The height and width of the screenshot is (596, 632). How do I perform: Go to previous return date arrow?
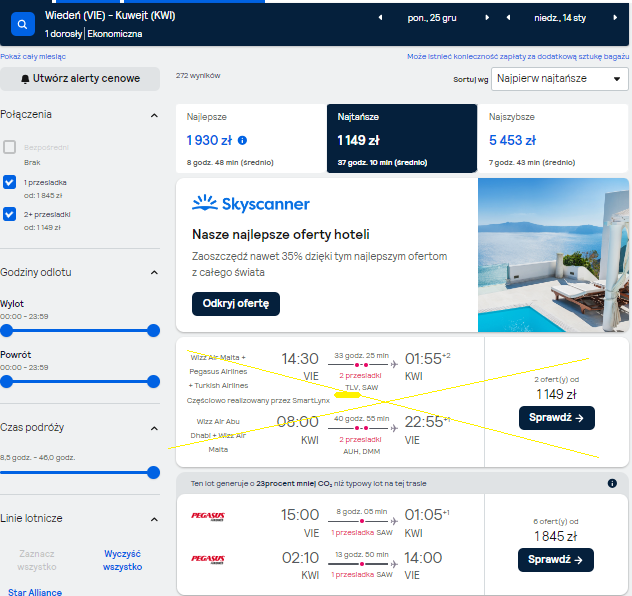[x=508, y=18]
